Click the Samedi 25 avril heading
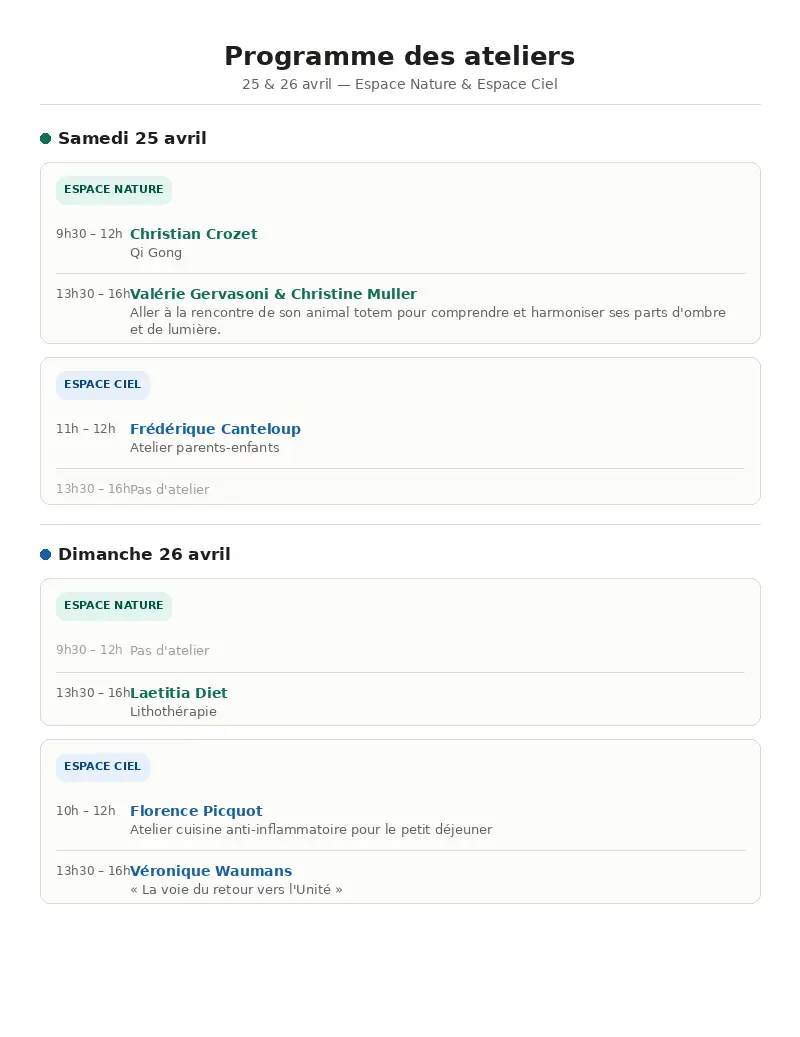800x1037 pixels. pos(132,138)
